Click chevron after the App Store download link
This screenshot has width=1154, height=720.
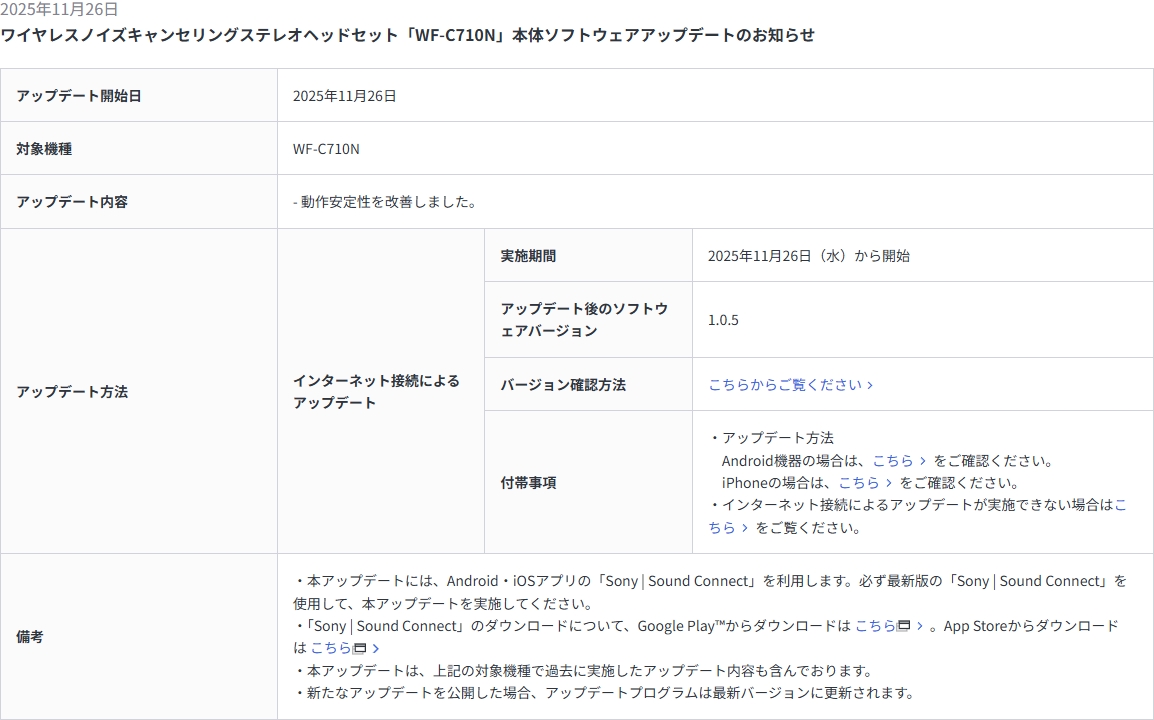[x=376, y=648]
